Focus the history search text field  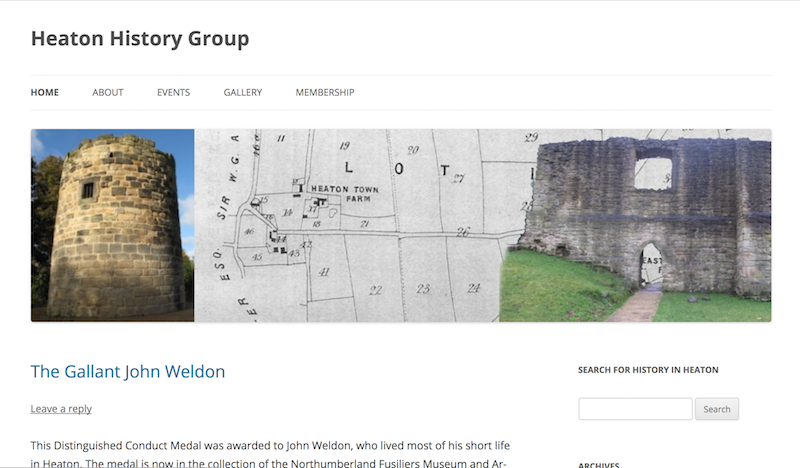coord(635,409)
